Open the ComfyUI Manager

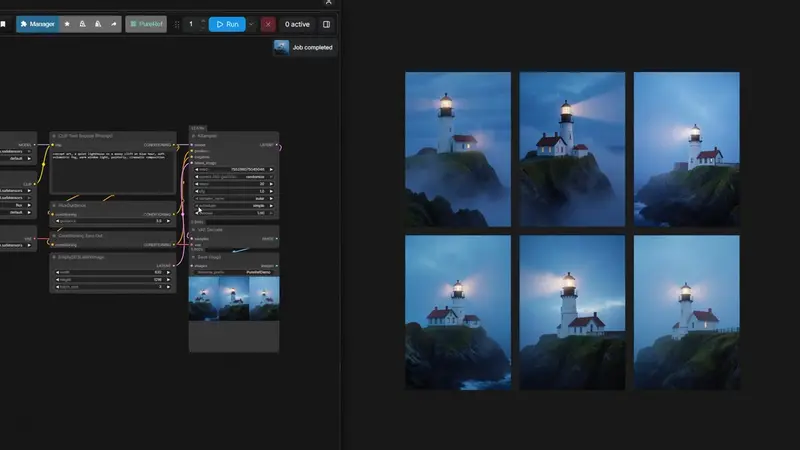pos(37,24)
